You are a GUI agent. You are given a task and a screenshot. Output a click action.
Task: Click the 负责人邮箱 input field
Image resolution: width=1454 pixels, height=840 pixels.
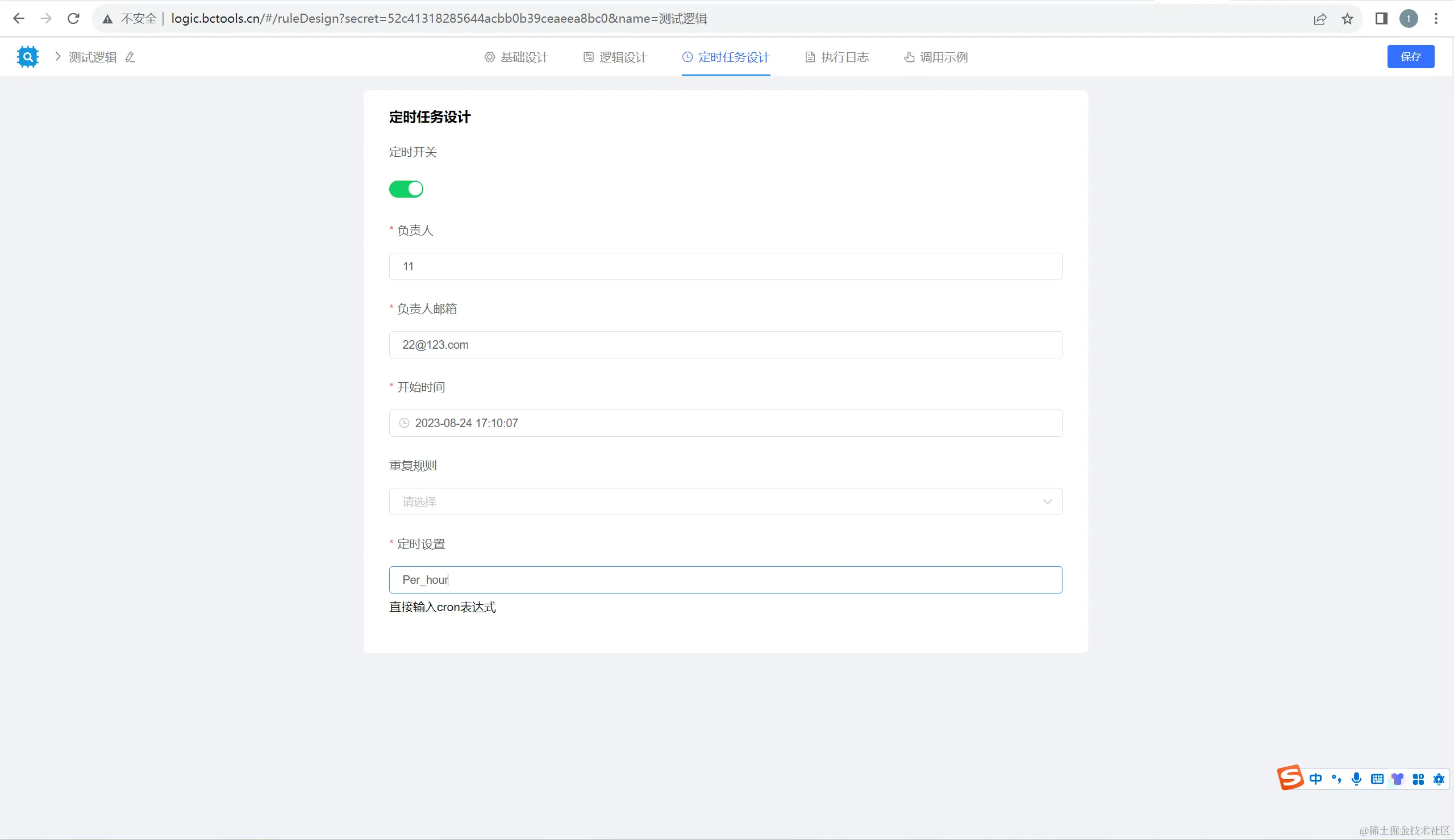[x=725, y=344]
